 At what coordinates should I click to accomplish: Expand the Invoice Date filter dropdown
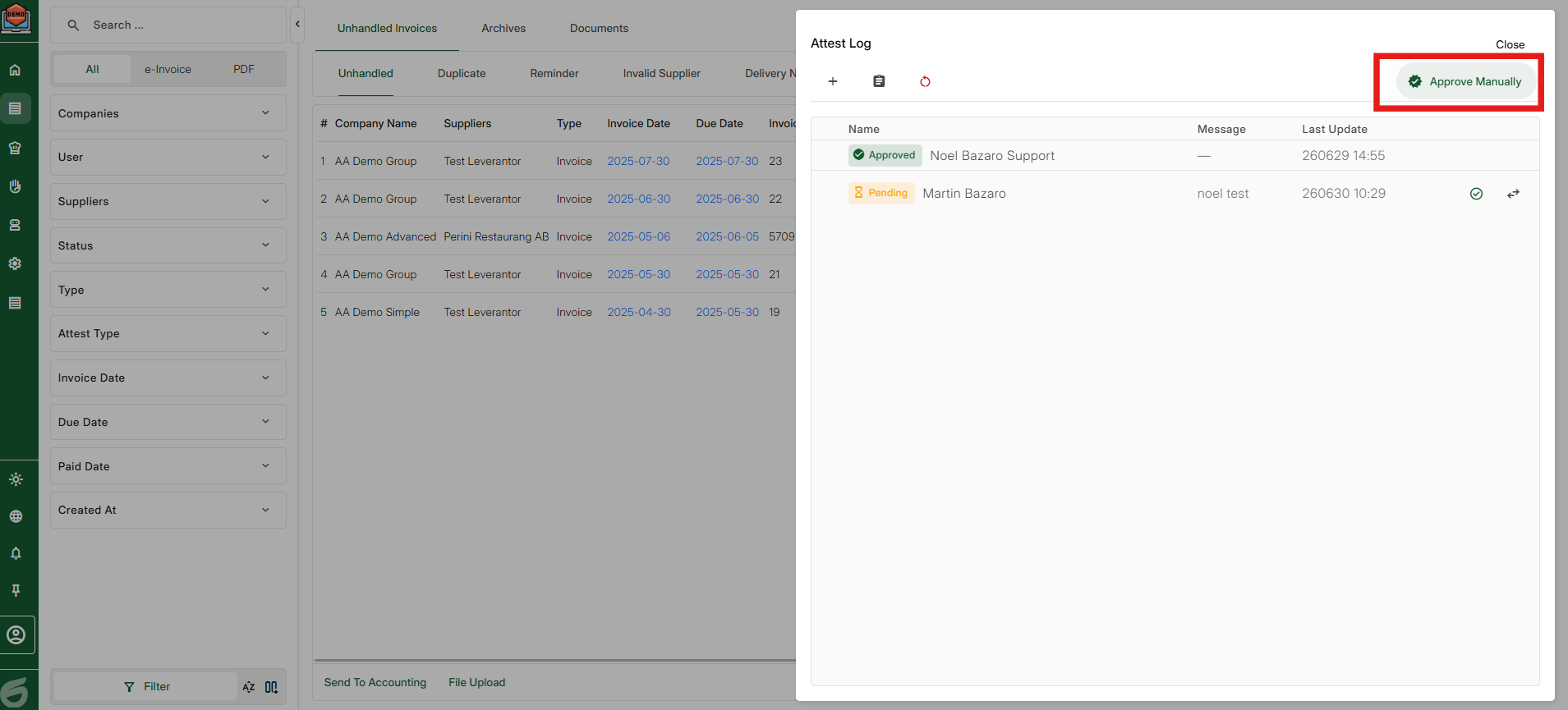(168, 378)
